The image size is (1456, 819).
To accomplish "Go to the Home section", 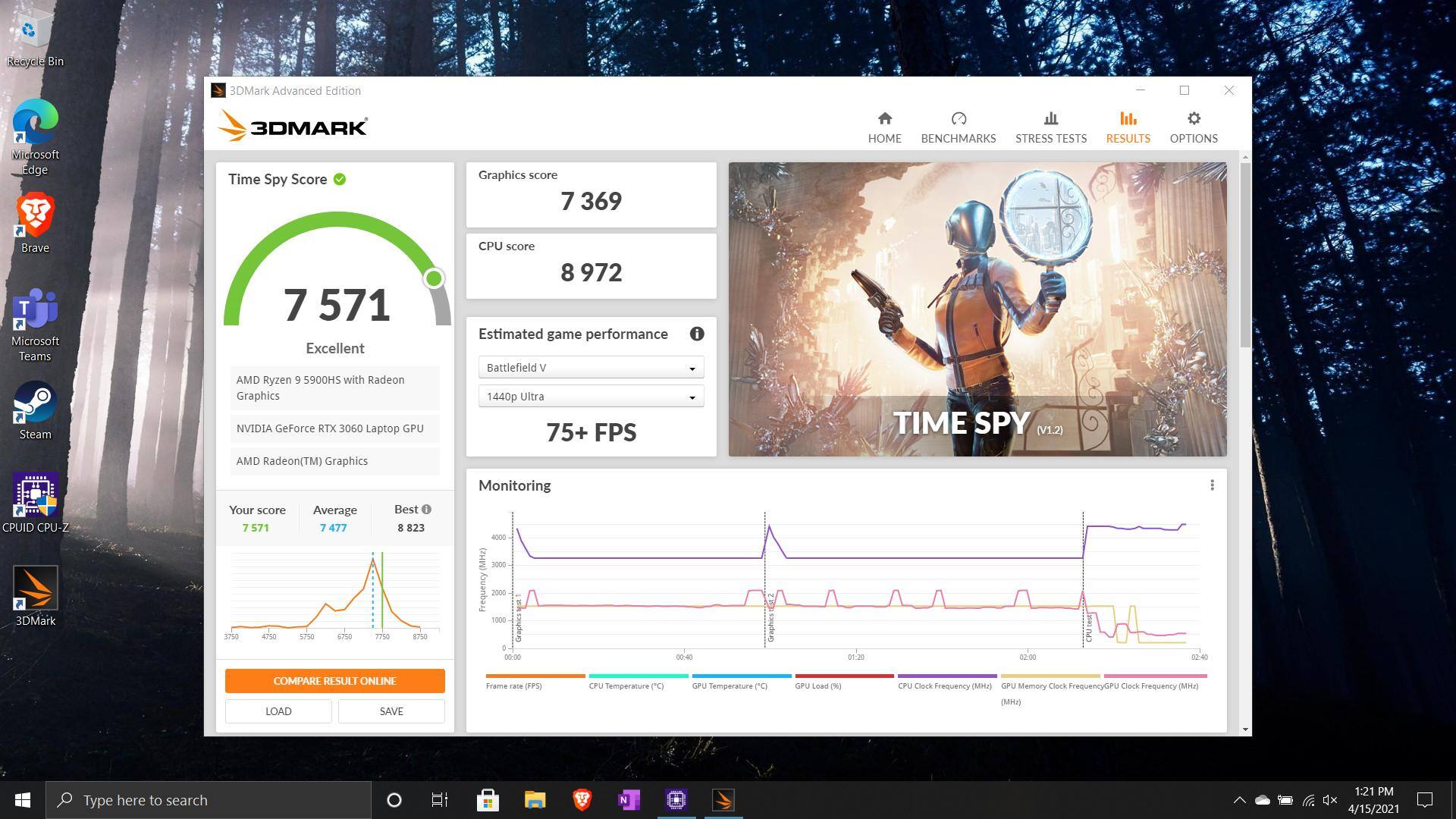I will pos(884,127).
